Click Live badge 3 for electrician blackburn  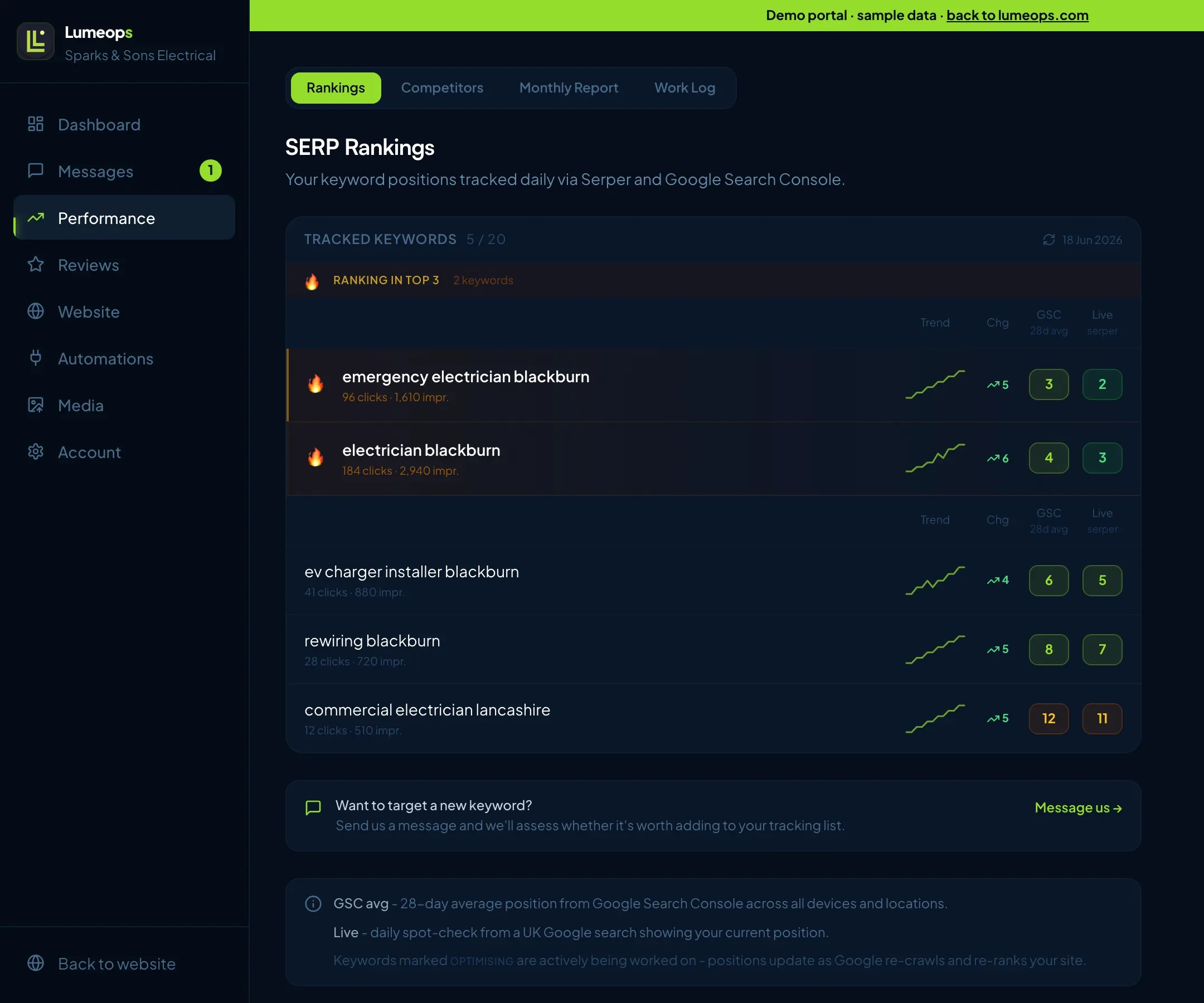point(1102,457)
